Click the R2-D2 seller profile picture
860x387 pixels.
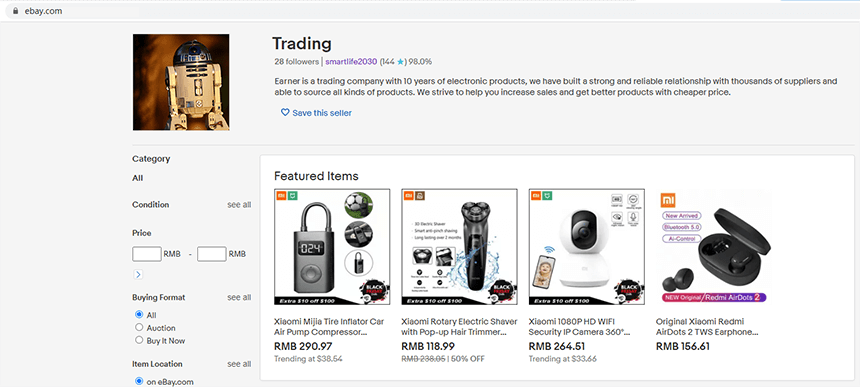[x=181, y=82]
